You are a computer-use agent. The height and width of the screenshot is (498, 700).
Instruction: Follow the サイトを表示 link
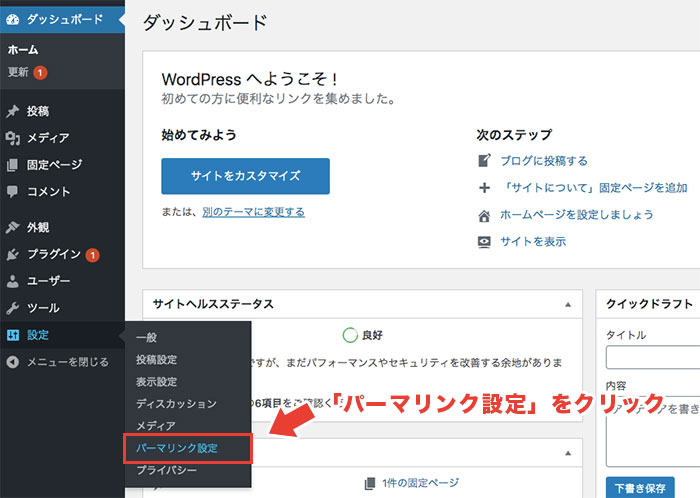click(533, 242)
